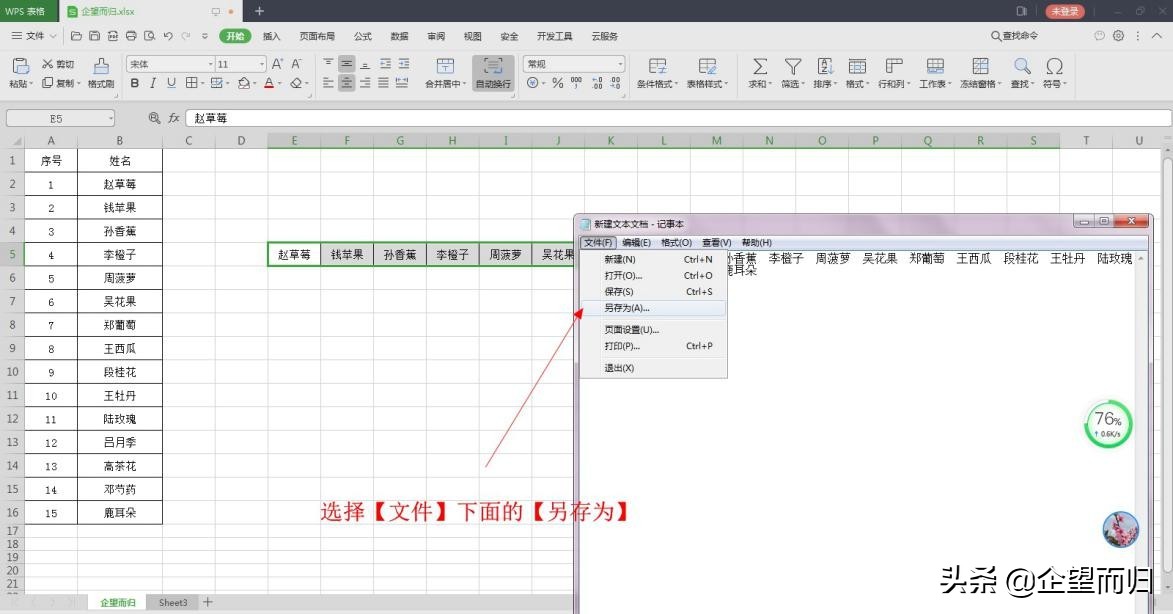The image size is (1173, 614).
Task: Toggle left horizontal alignment
Action: [328, 83]
